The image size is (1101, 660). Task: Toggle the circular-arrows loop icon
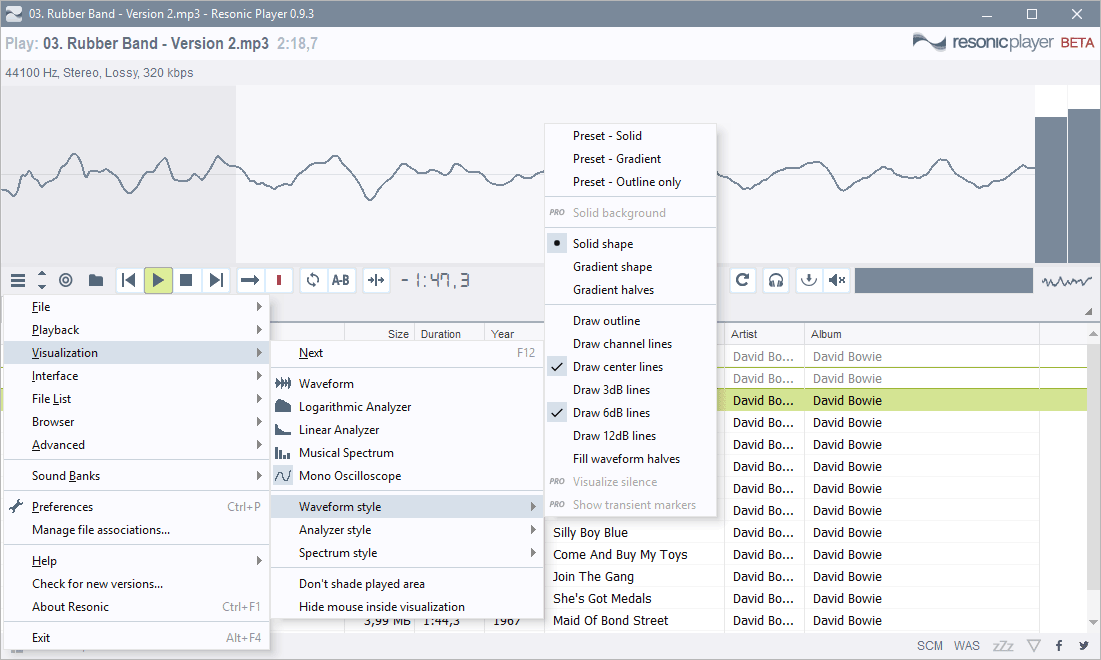click(312, 280)
